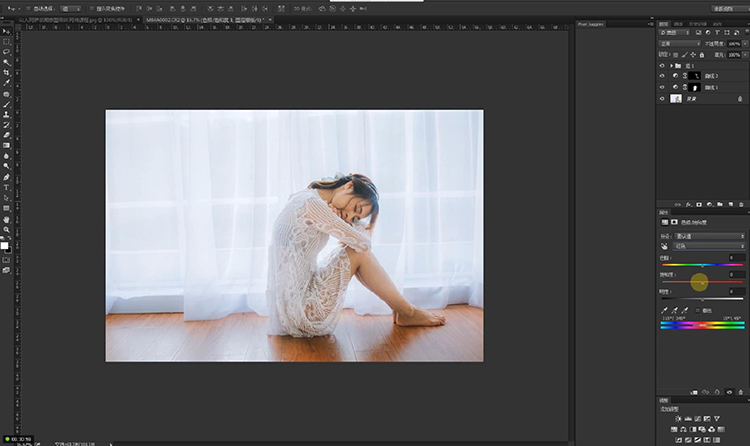Open the layer fill slider dropdown
Viewport: 750px width, 446px height.
745,55
